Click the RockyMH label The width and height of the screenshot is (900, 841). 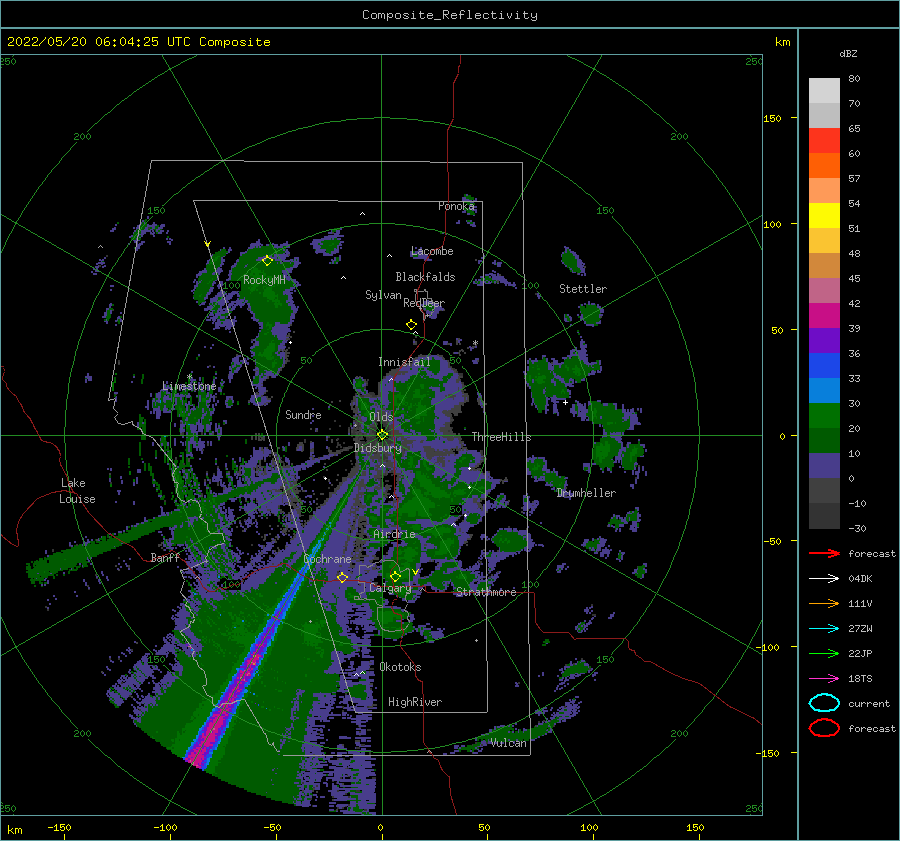[x=264, y=280]
